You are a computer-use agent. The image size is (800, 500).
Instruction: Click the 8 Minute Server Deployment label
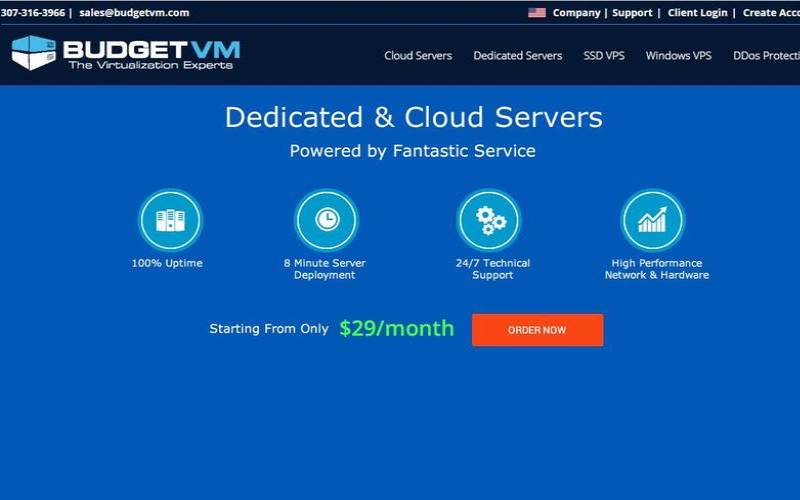tap(325, 269)
